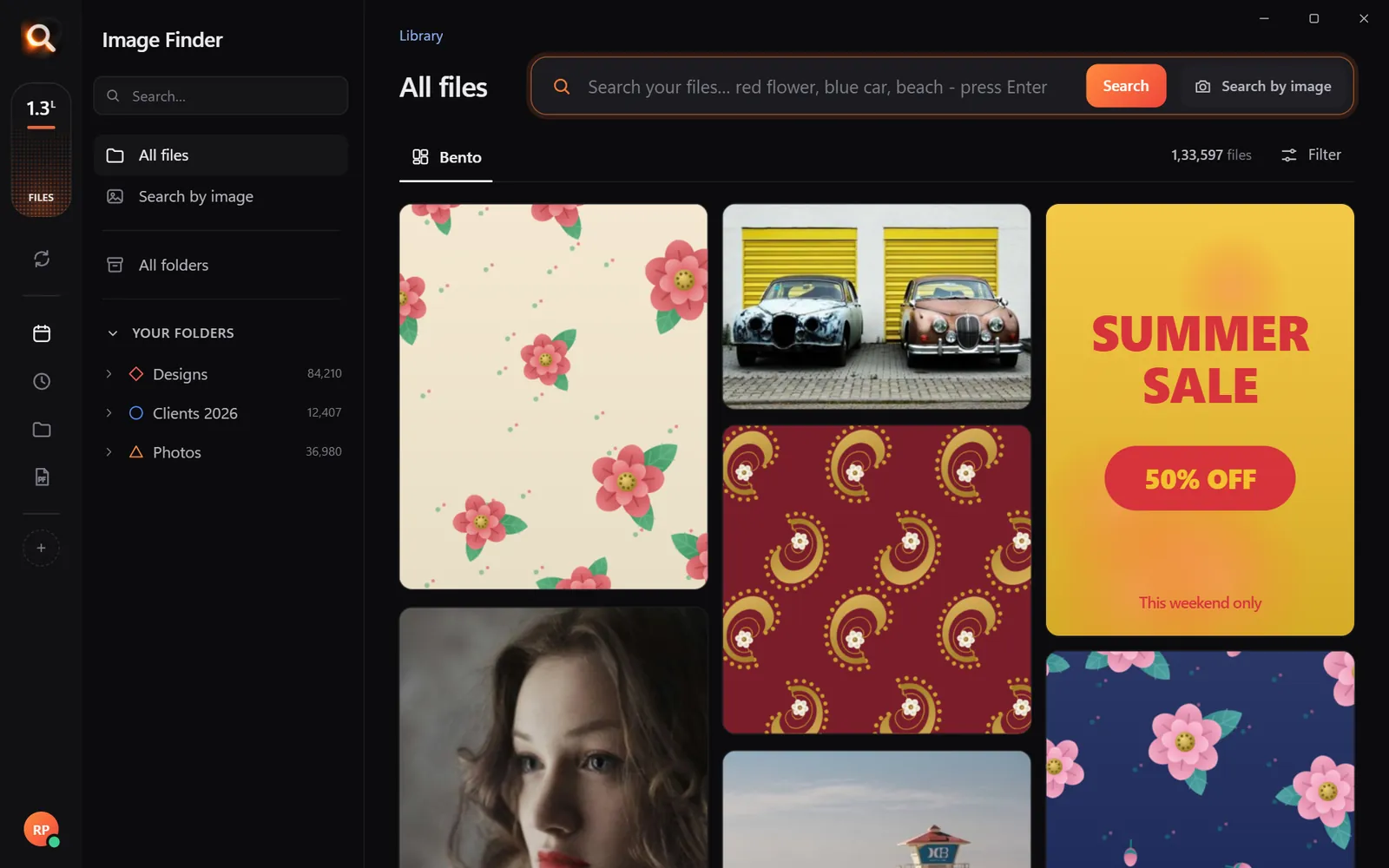Click the main file search input
1389x868 pixels.
[817, 87]
